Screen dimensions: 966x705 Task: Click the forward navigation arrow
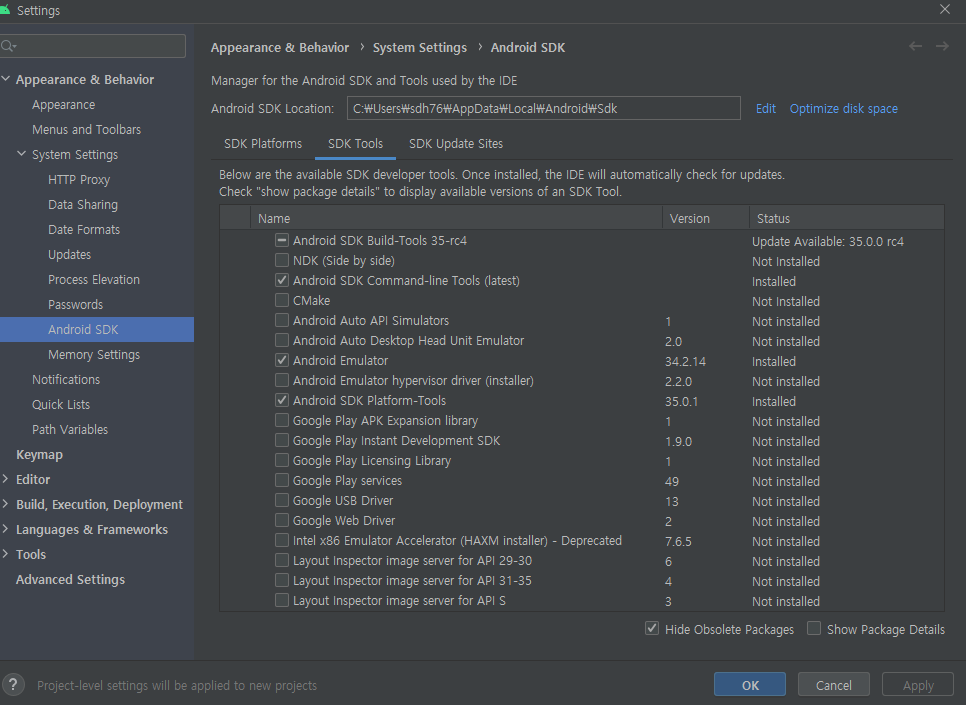[942, 46]
